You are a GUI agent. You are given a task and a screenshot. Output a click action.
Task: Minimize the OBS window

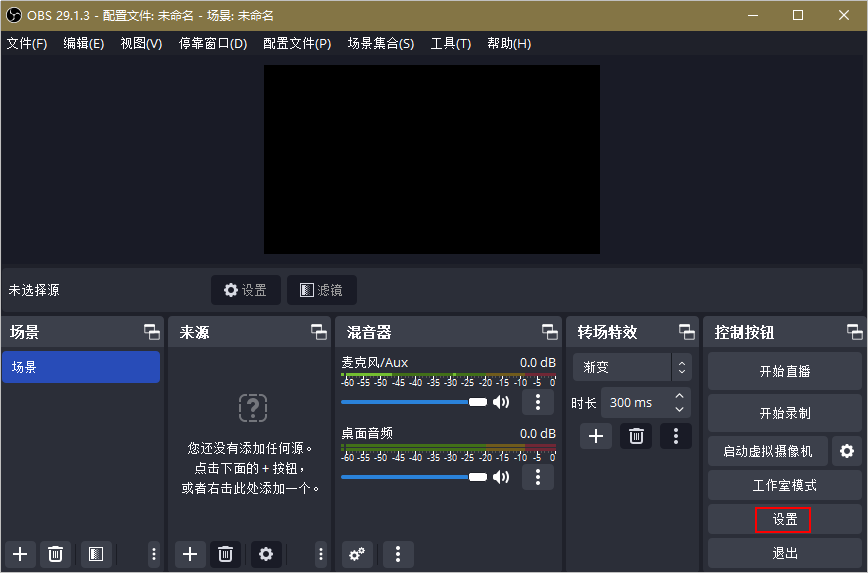(x=753, y=16)
